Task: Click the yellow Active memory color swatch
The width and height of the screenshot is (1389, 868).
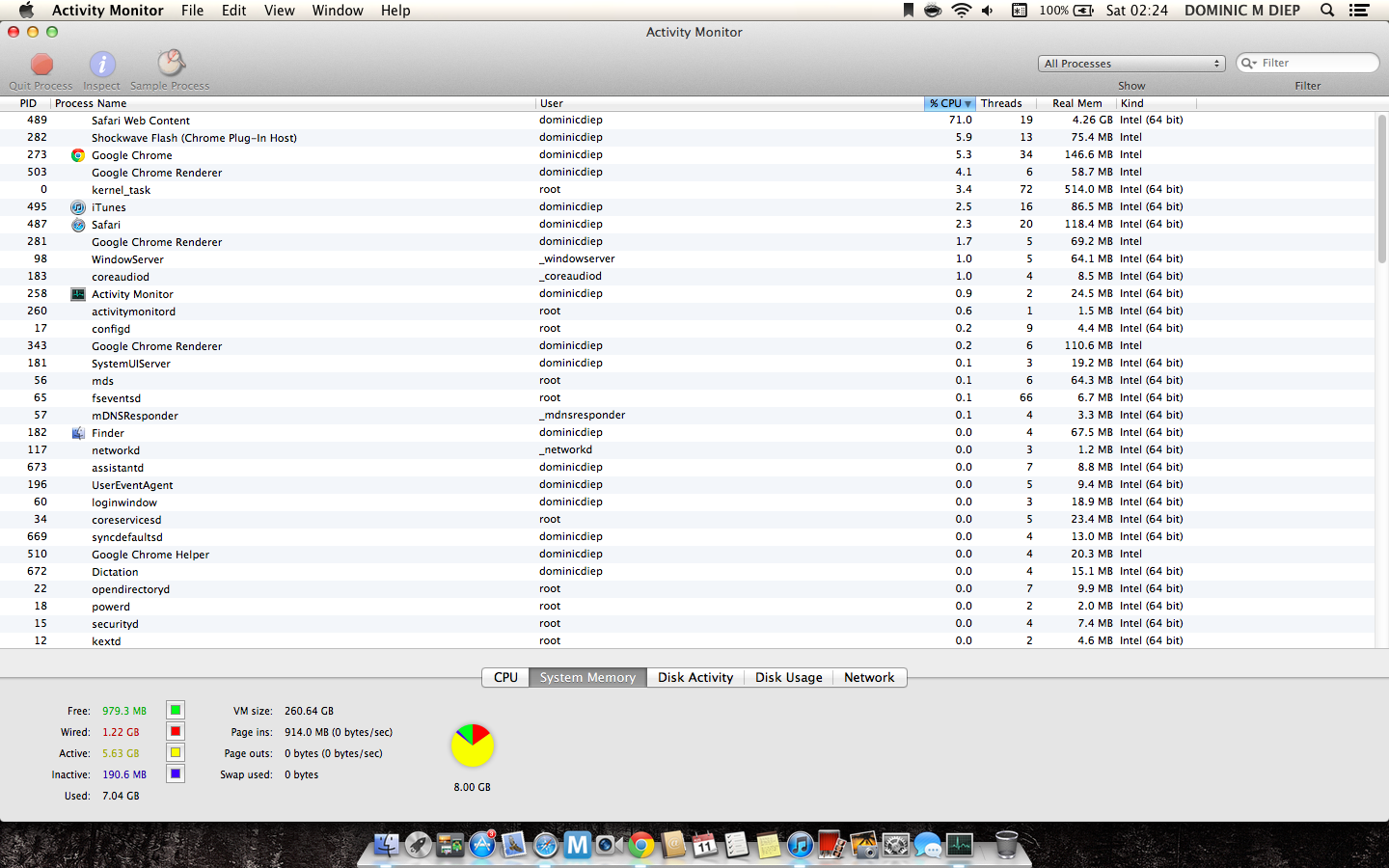Action: [176, 752]
